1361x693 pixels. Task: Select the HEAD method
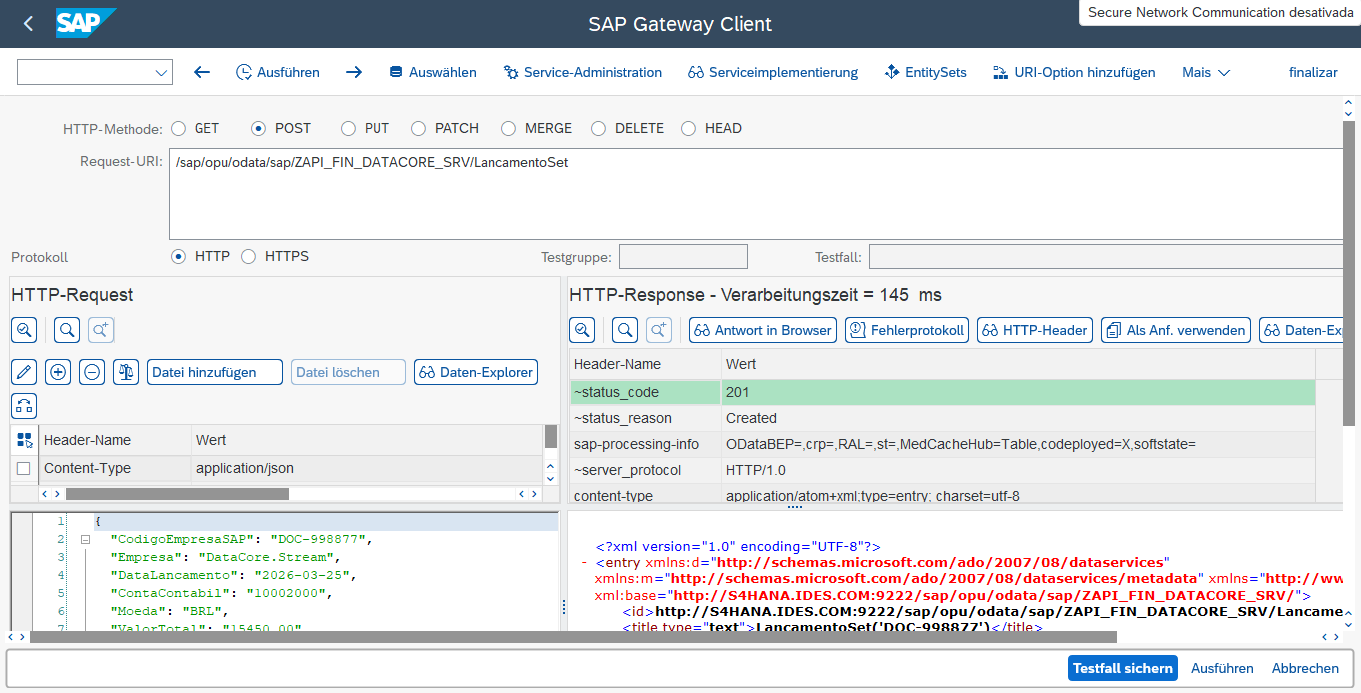pyautogui.click(x=689, y=128)
